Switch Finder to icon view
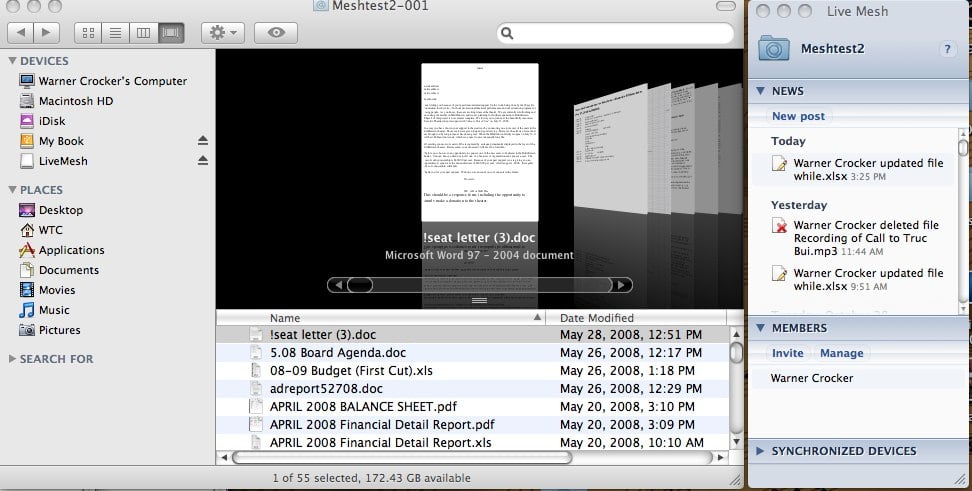Viewport: 972px width, 491px height. coord(88,33)
